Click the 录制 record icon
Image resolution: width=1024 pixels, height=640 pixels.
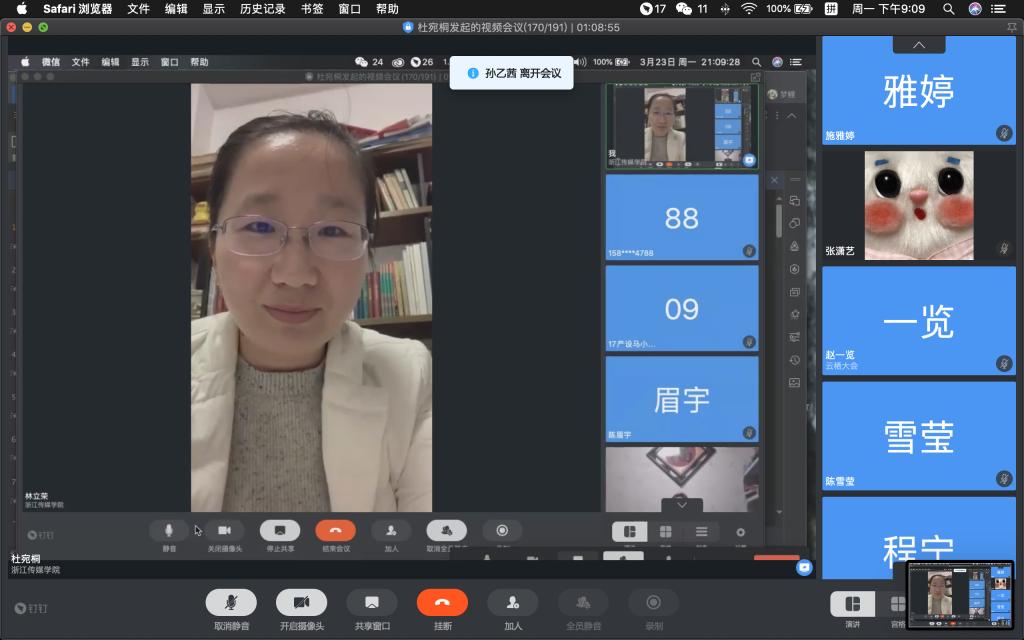click(x=654, y=602)
